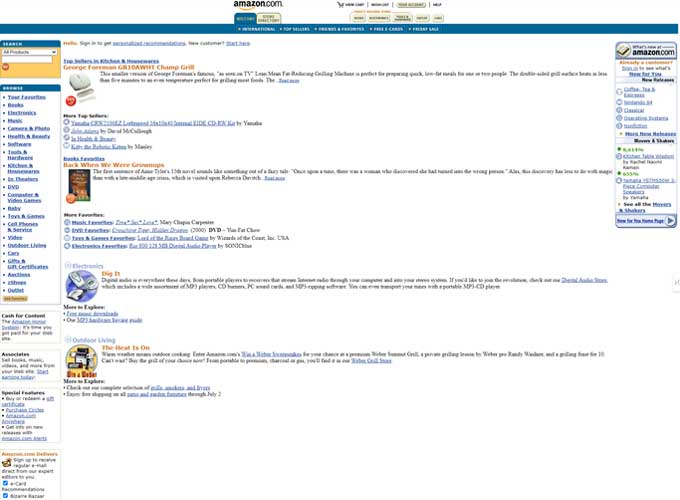The width and height of the screenshot is (680, 500).
Task: Open Auctions in the Browse list
Action: (x=19, y=275)
